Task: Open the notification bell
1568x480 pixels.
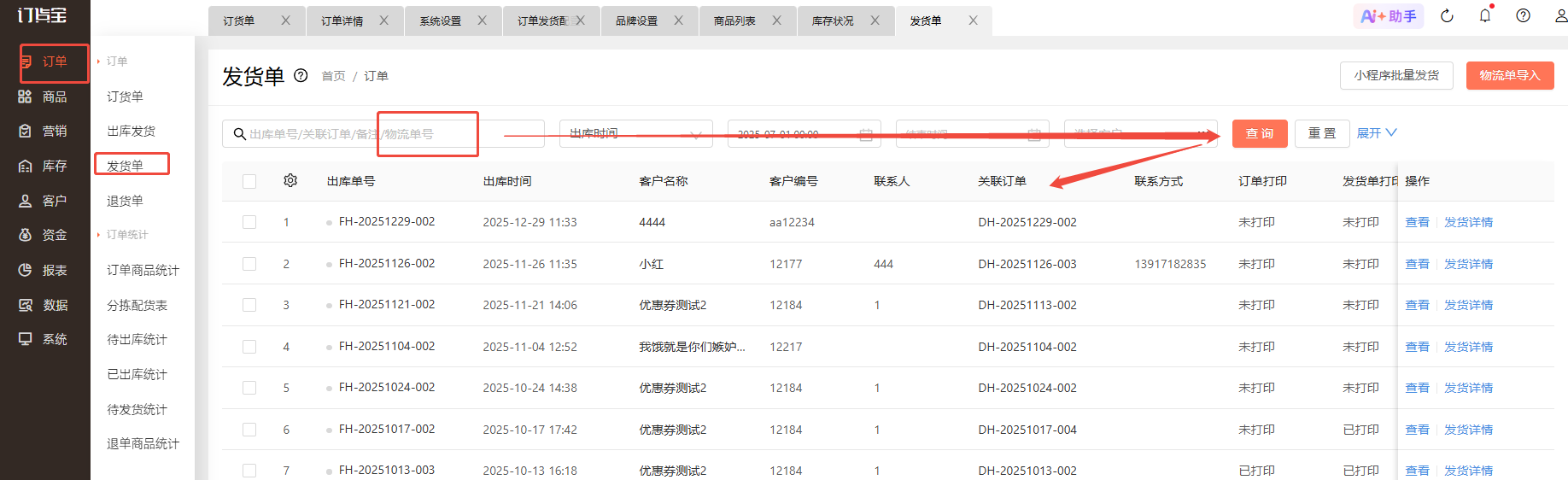Action: (x=1485, y=15)
